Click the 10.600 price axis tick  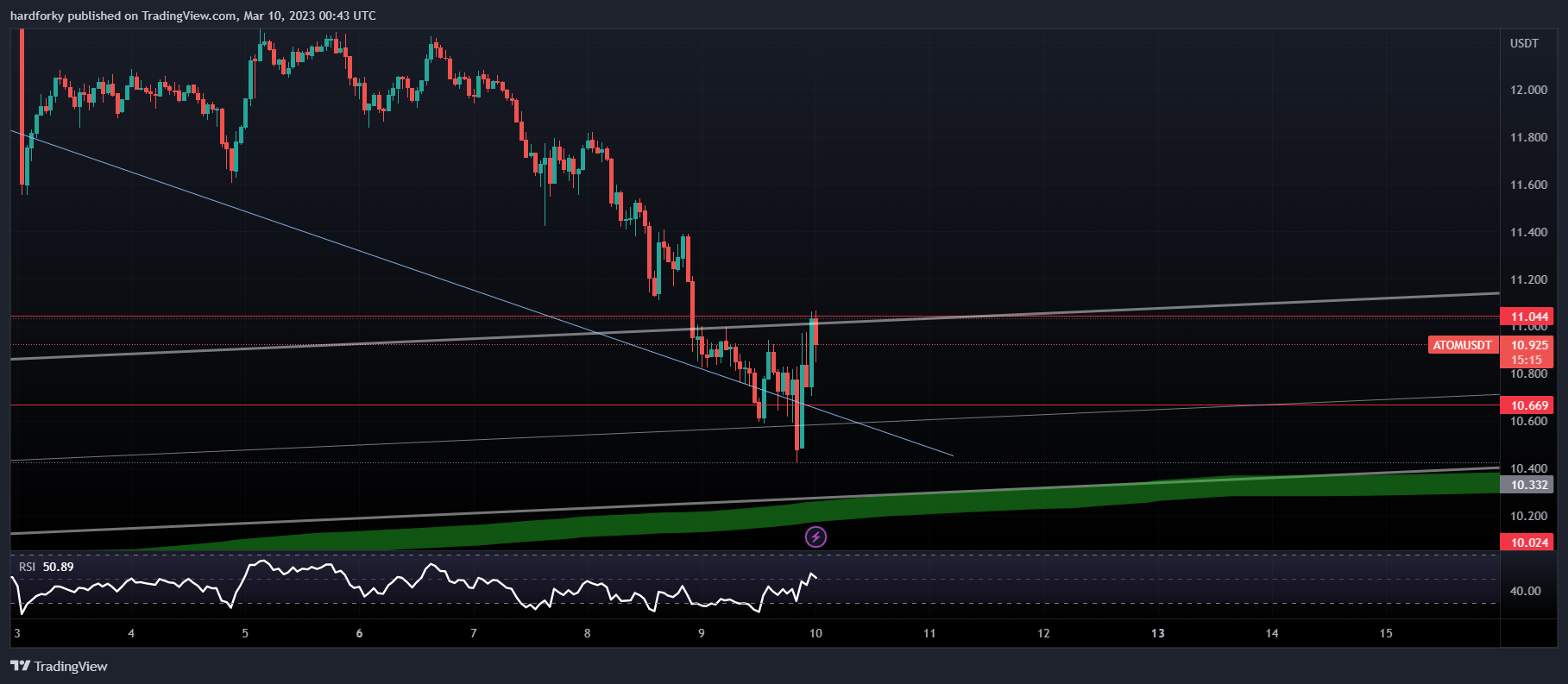tap(1528, 421)
